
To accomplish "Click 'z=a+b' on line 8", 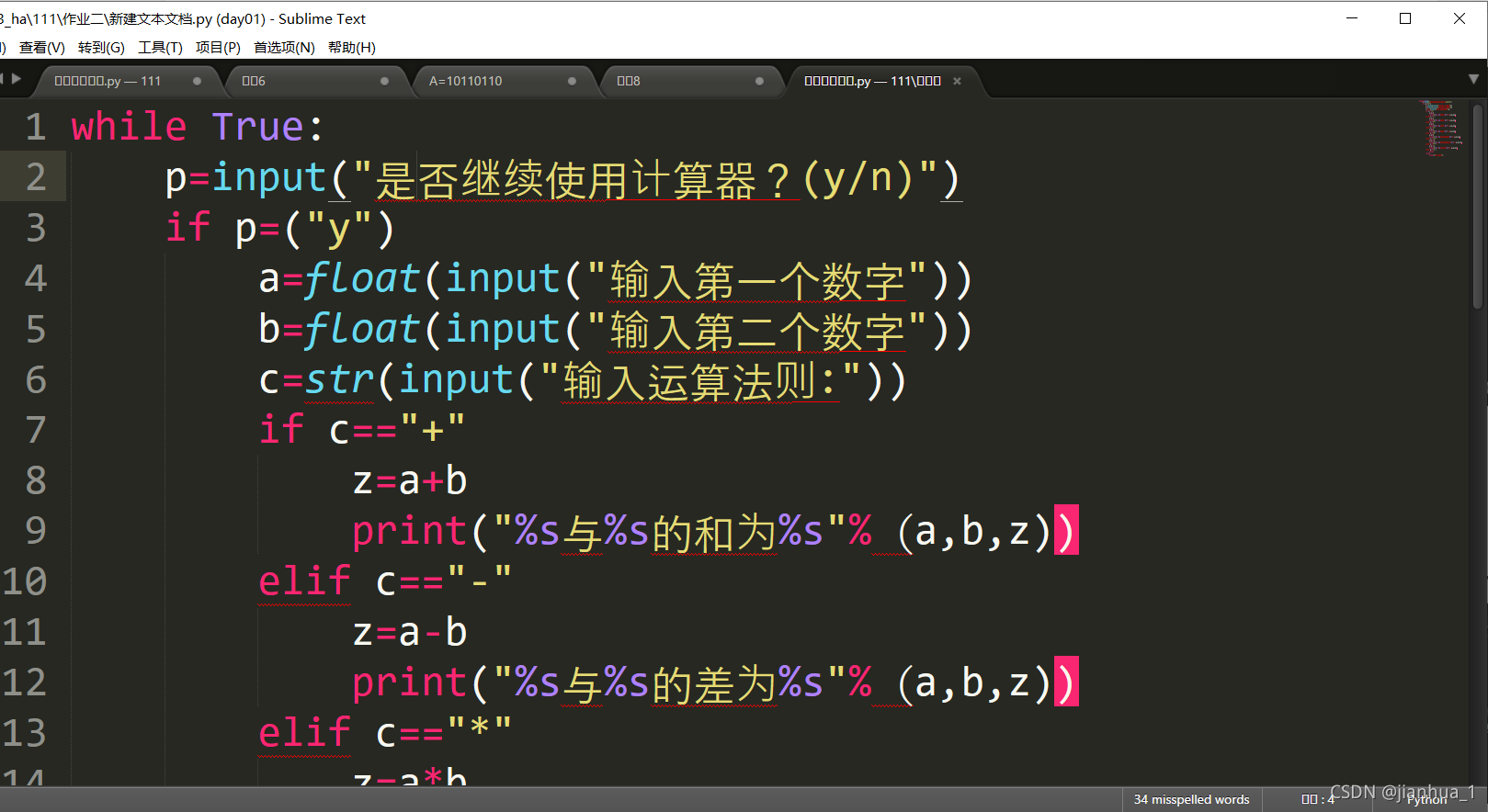I will 410,480.
